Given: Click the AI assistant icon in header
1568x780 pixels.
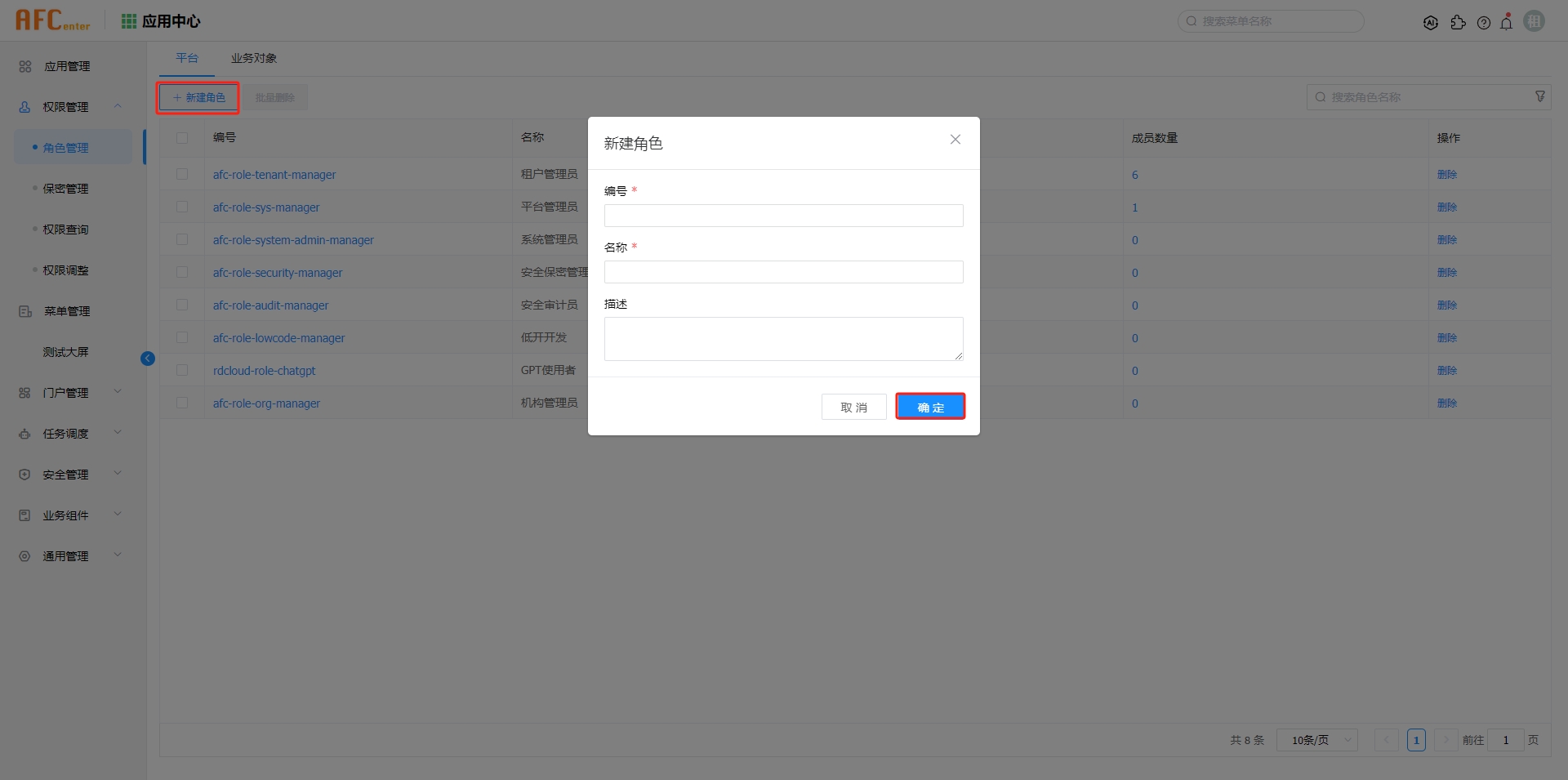Looking at the screenshot, I should tap(1432, 22).
